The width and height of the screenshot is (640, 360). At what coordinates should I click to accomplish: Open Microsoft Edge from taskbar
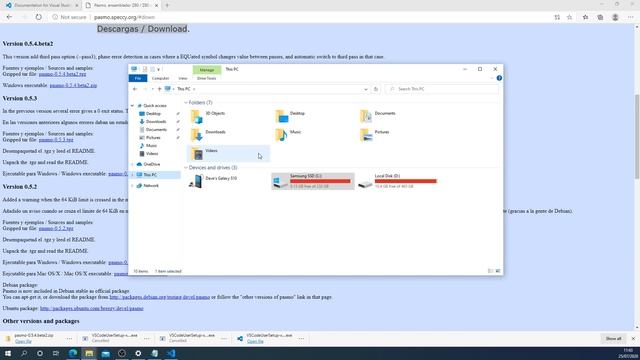click(73, 353)
